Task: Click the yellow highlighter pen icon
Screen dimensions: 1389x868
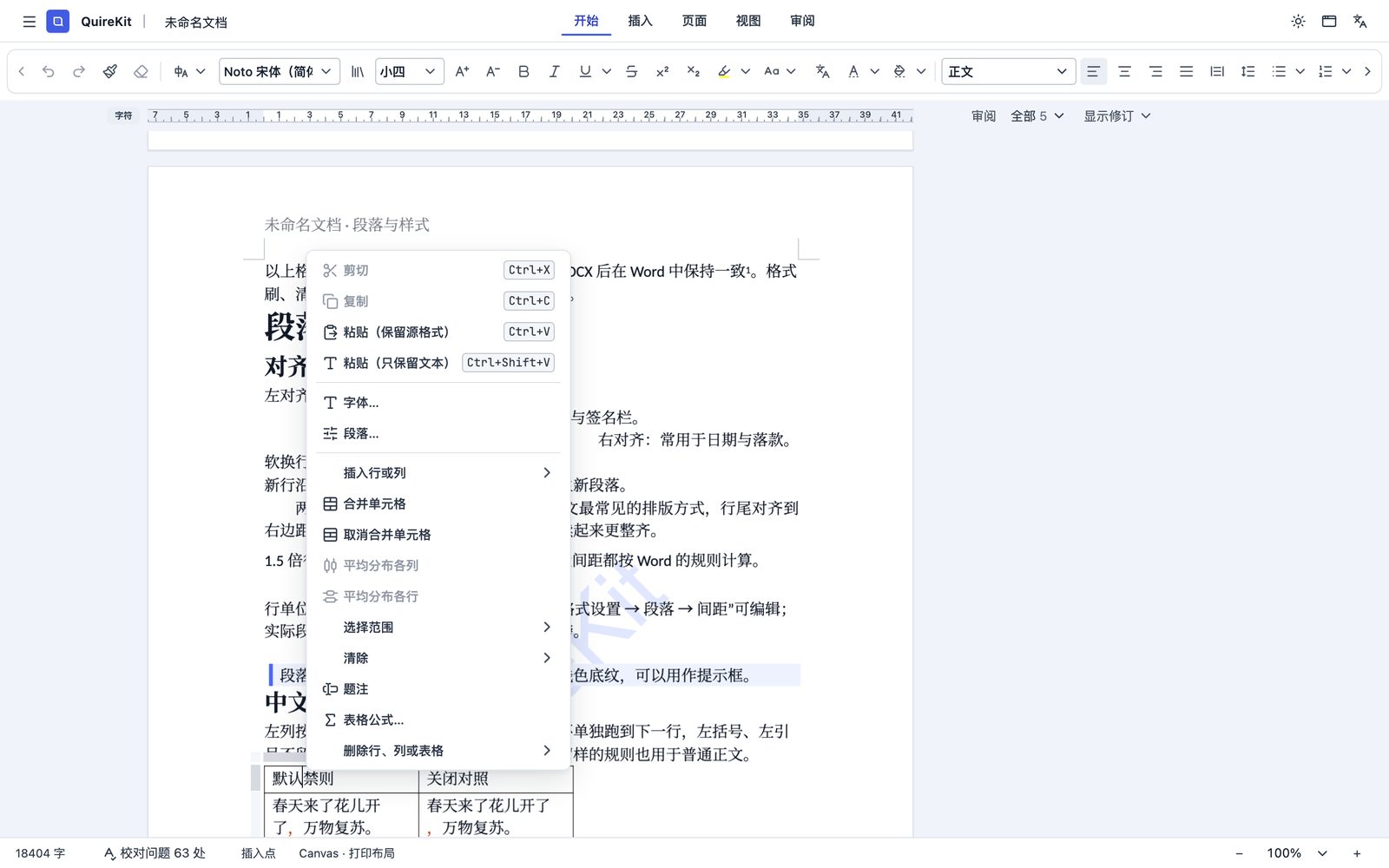Action: tap(724, 71)
